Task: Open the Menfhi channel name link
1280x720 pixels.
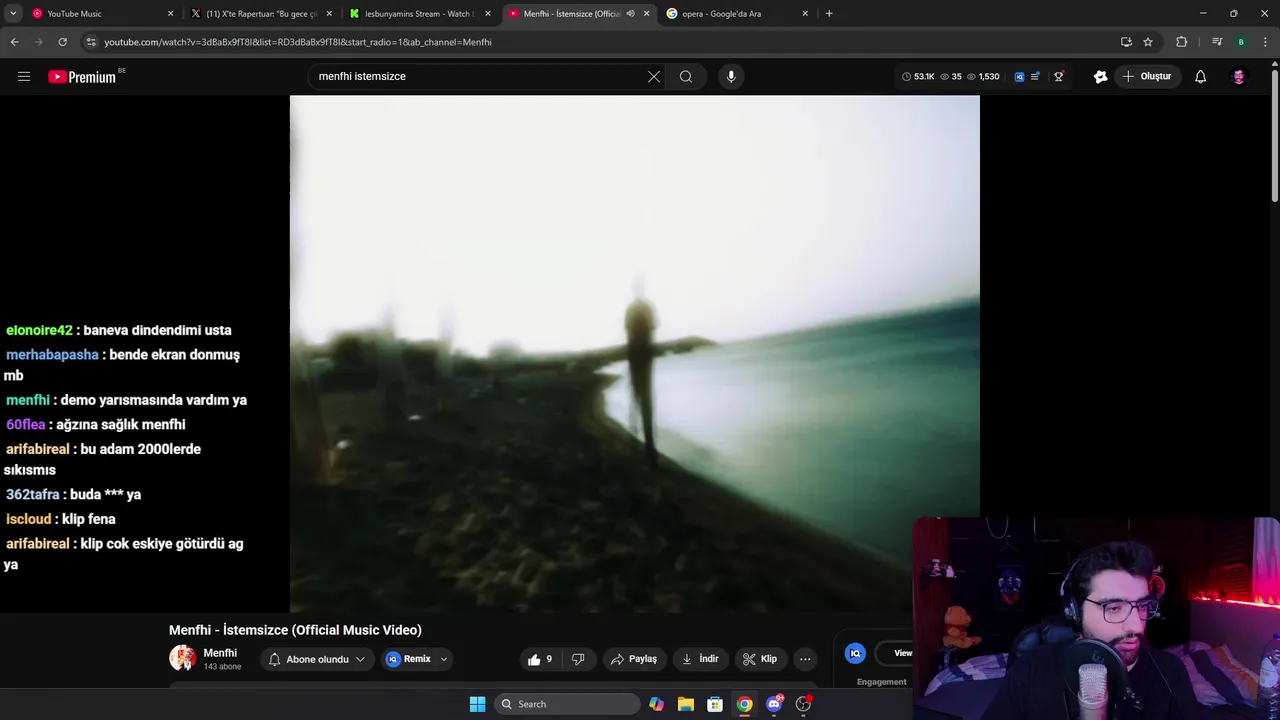Action: (x=220, y=653)
